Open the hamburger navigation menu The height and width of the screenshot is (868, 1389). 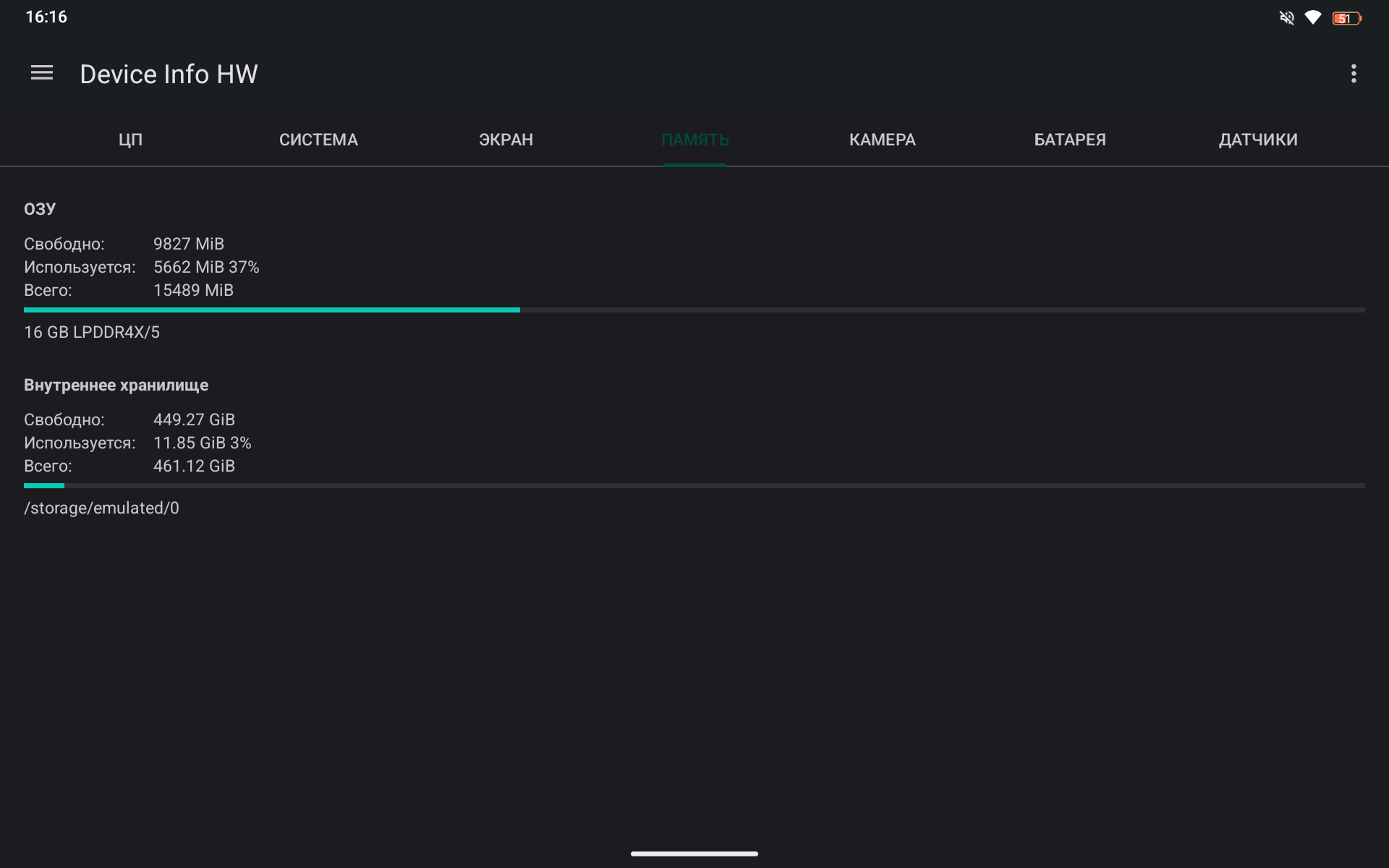click(42, 73)
